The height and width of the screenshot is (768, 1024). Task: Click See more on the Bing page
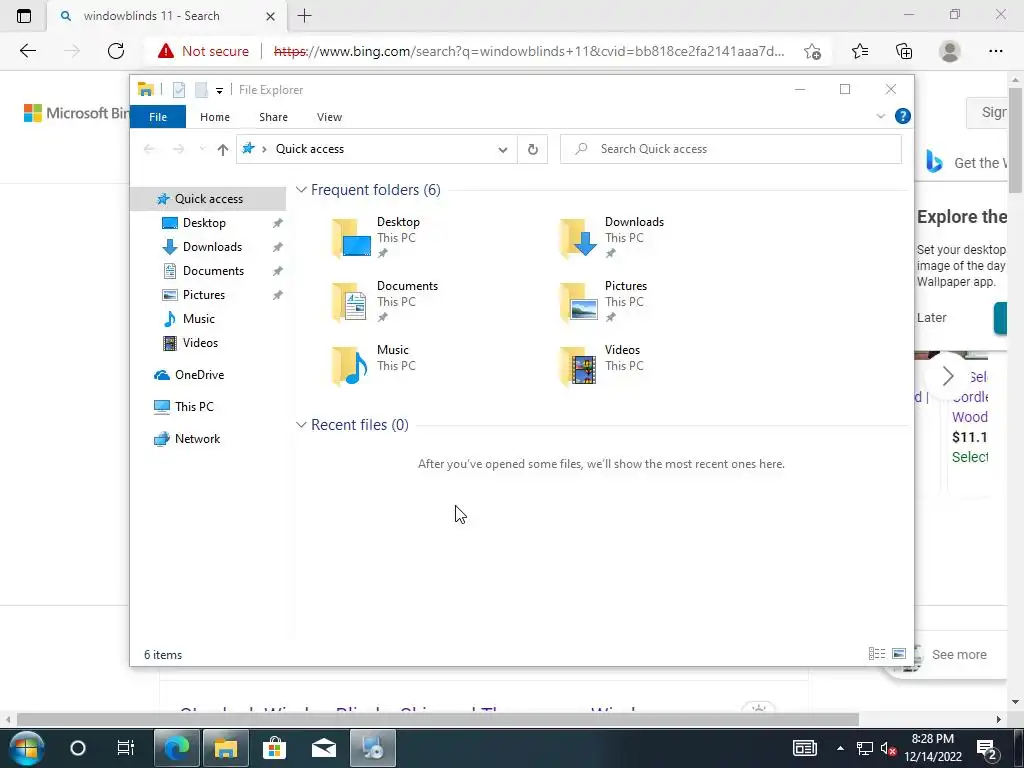959,654
